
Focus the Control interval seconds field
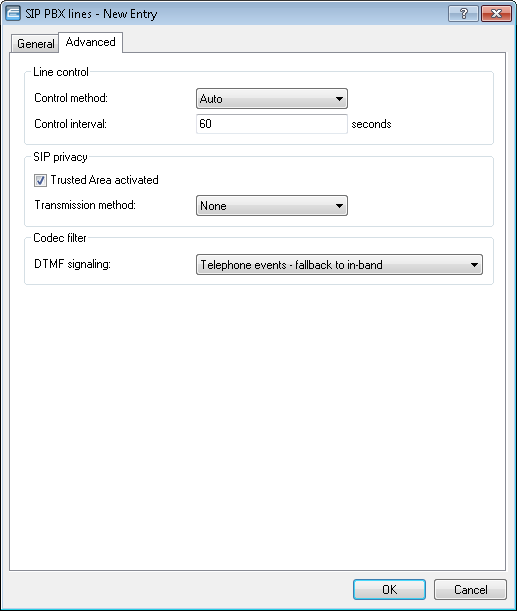pyautogui.click(x=272, y=124)
